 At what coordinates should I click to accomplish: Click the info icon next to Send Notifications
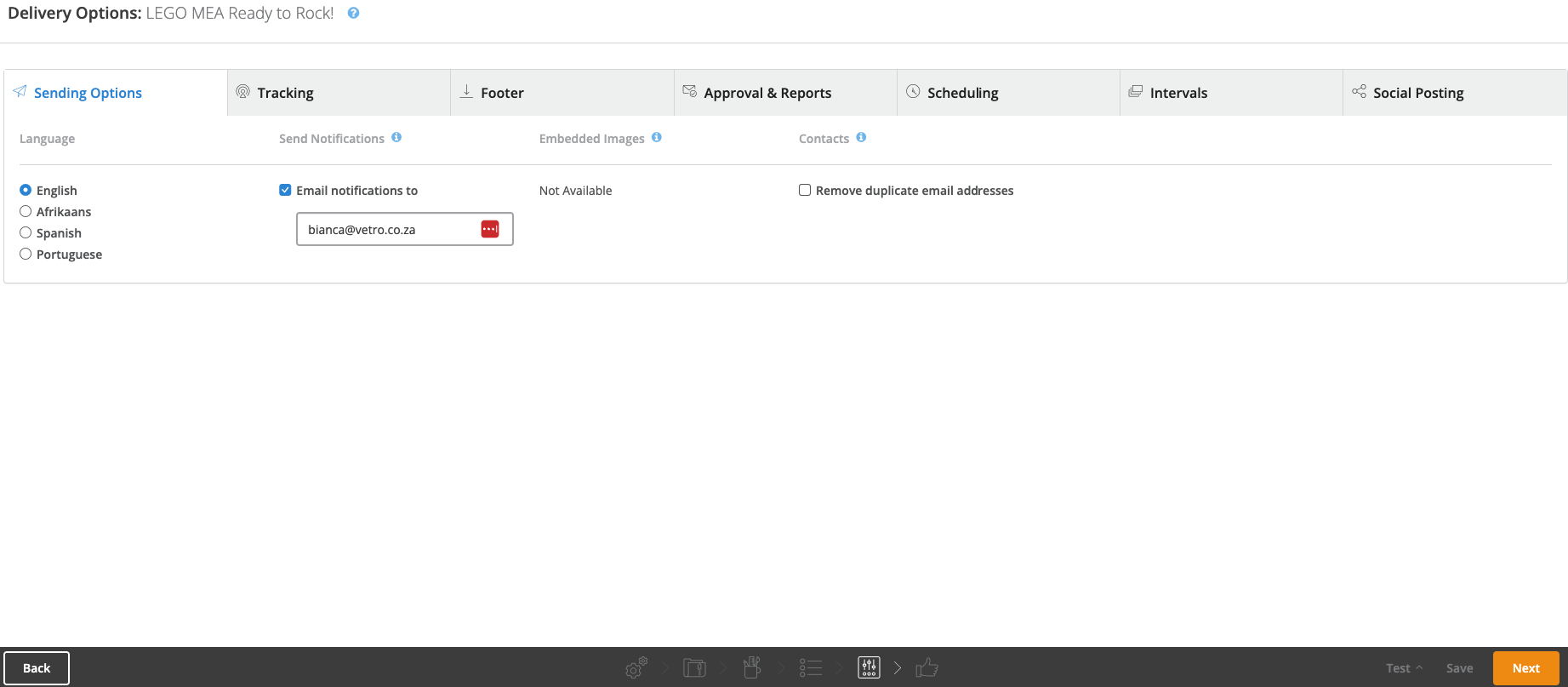pos(396,138)
